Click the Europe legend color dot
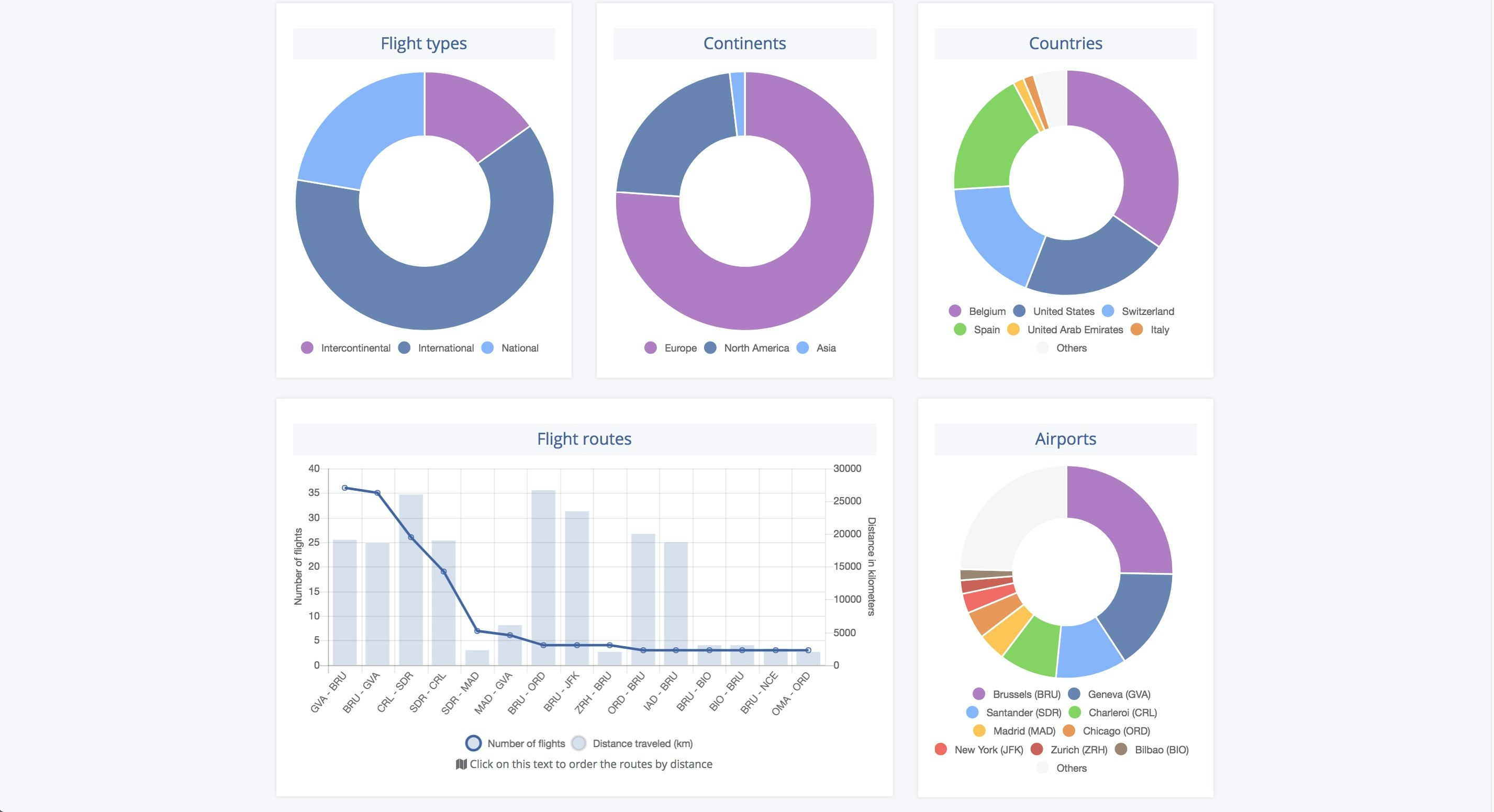Screen dimensions: 1494x812 pos(650,348)
